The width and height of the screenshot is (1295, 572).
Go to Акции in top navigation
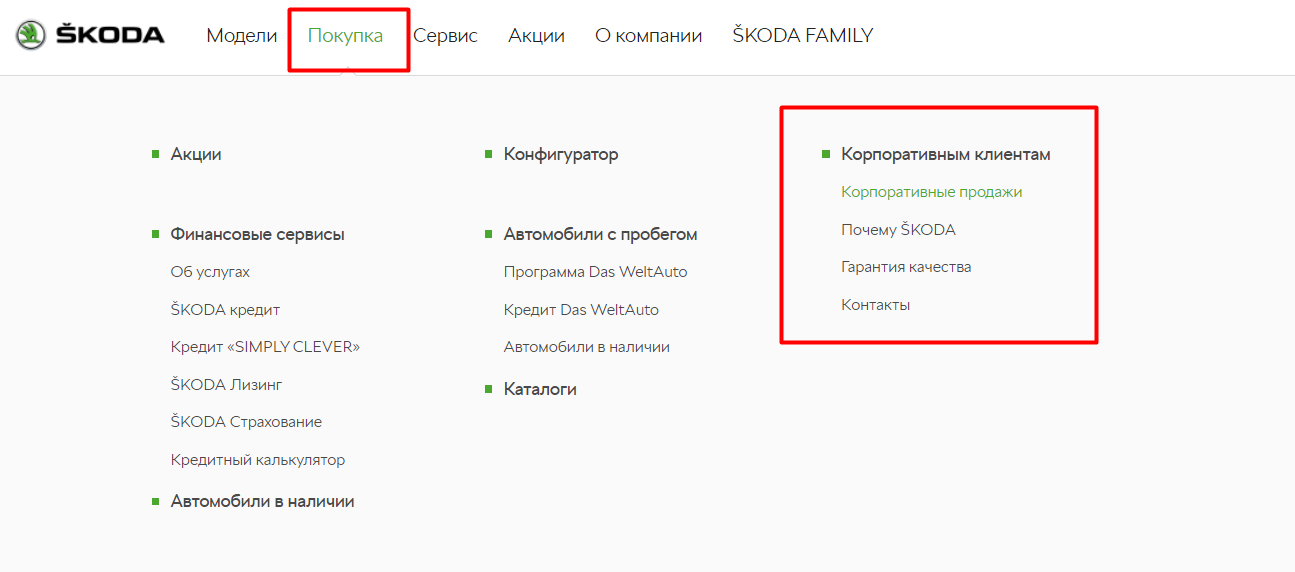[x=536, y=36]
